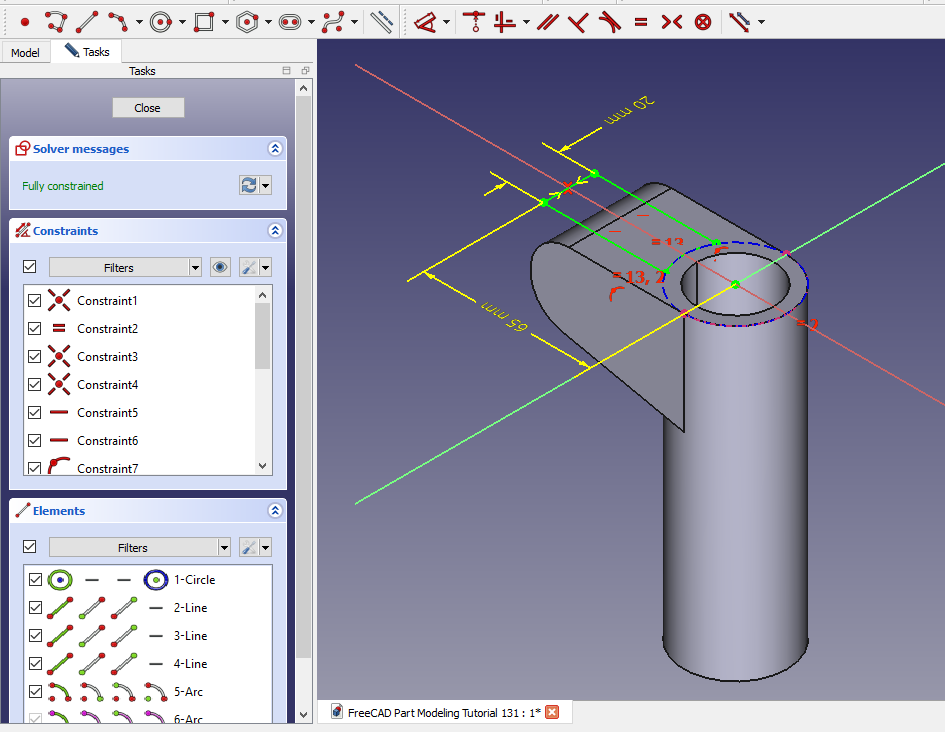Apply the Parallel constraint tool
This screenshot has width=945, height=732.
[547, 21]
